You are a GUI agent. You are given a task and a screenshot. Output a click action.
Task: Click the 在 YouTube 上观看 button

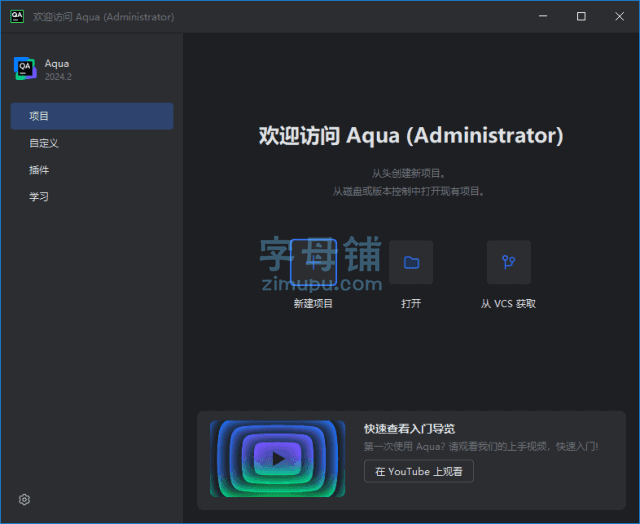click(x=419, y=471)
